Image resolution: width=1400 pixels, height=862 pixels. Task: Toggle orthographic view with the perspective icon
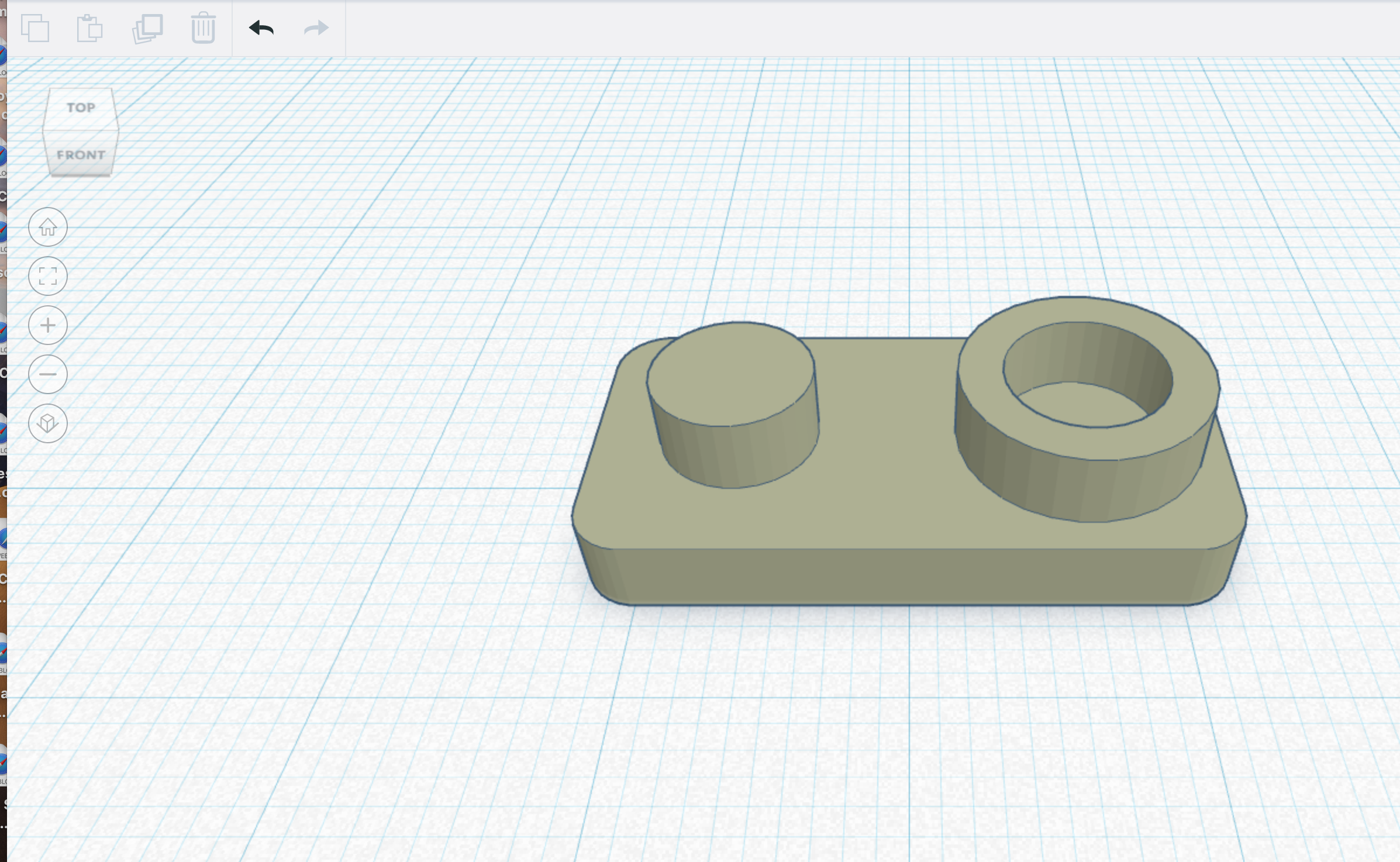47,423
